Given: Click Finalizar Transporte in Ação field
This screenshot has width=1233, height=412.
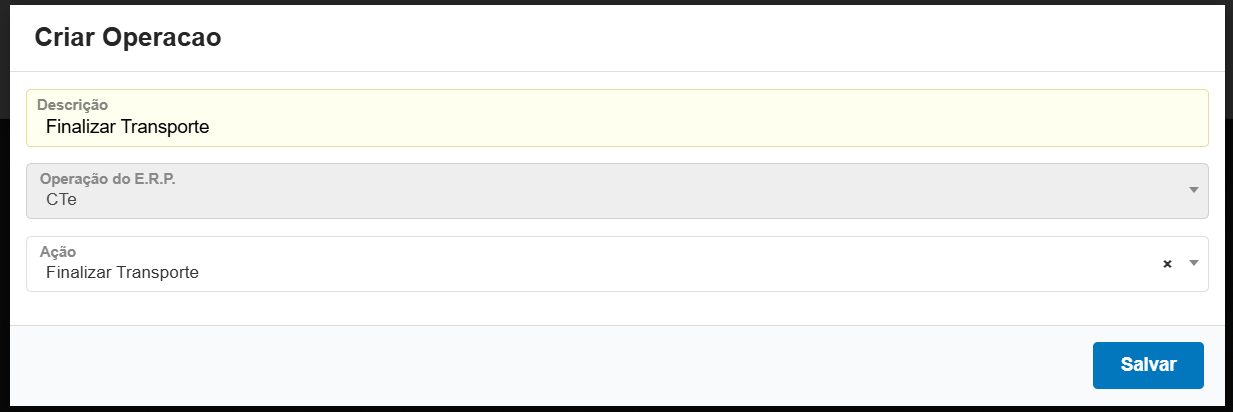Looking at the screenshot, I should coord(122,272).
